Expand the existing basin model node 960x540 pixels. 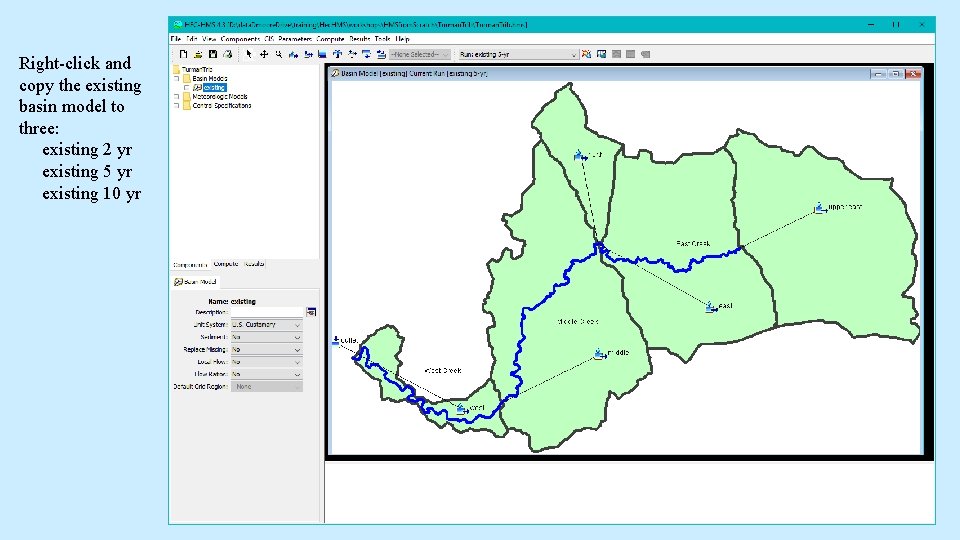(187, 88)
